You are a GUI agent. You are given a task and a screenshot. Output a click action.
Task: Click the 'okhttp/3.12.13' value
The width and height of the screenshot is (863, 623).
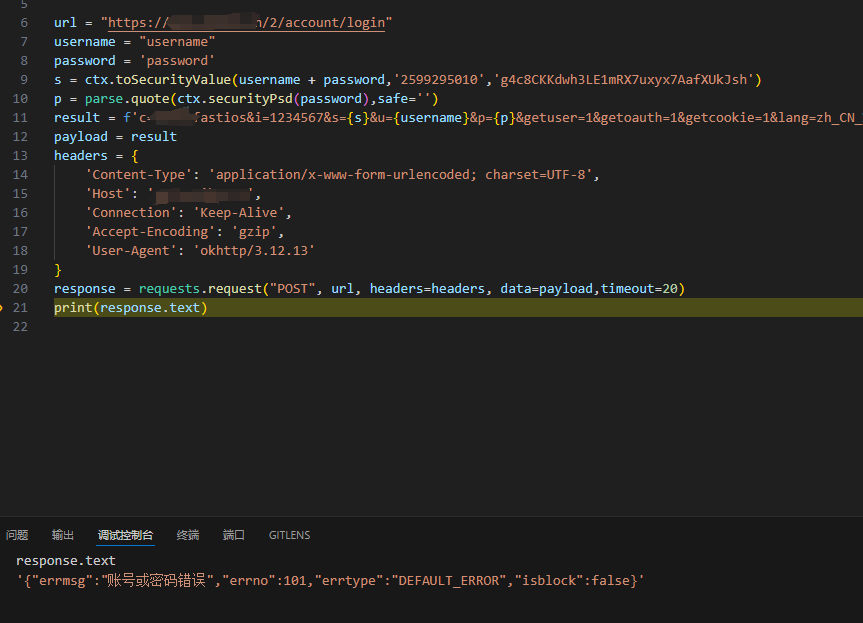(254, 250)
